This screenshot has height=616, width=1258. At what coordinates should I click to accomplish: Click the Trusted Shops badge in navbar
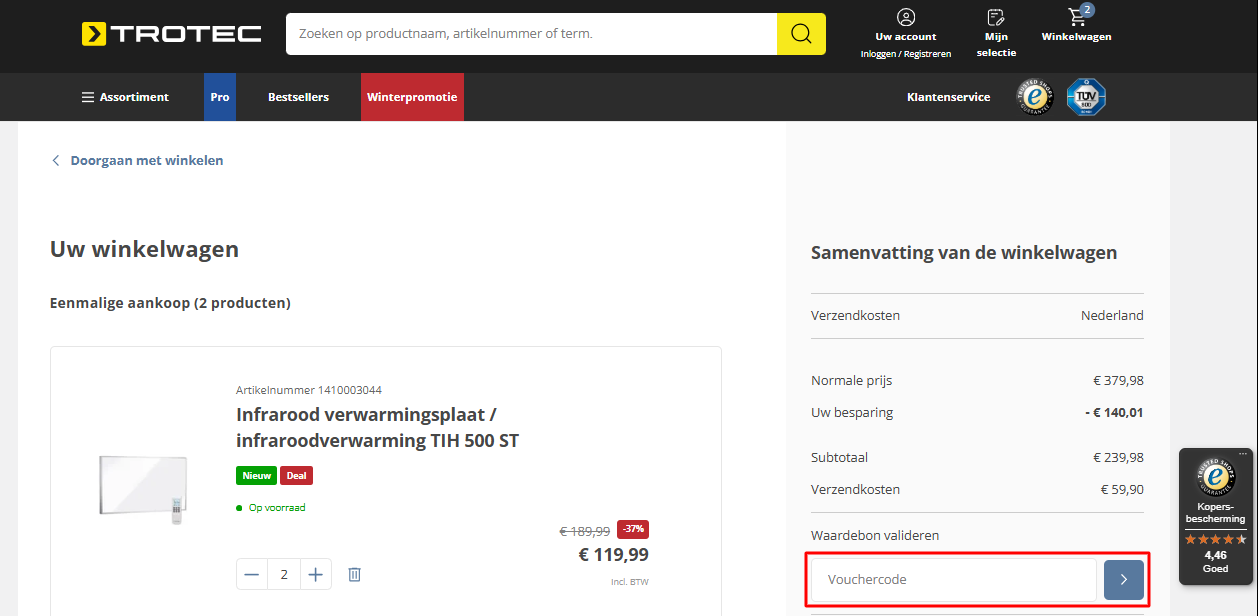(x=1036, y=97)
